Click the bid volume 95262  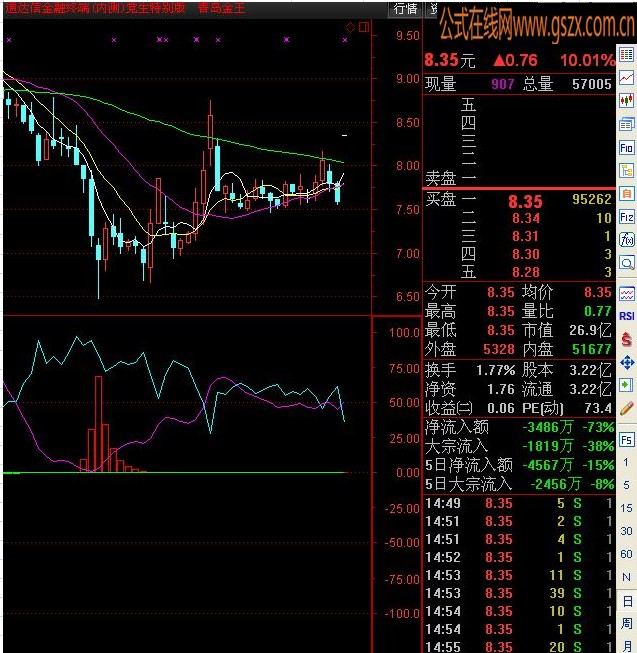tap(592, 199)
